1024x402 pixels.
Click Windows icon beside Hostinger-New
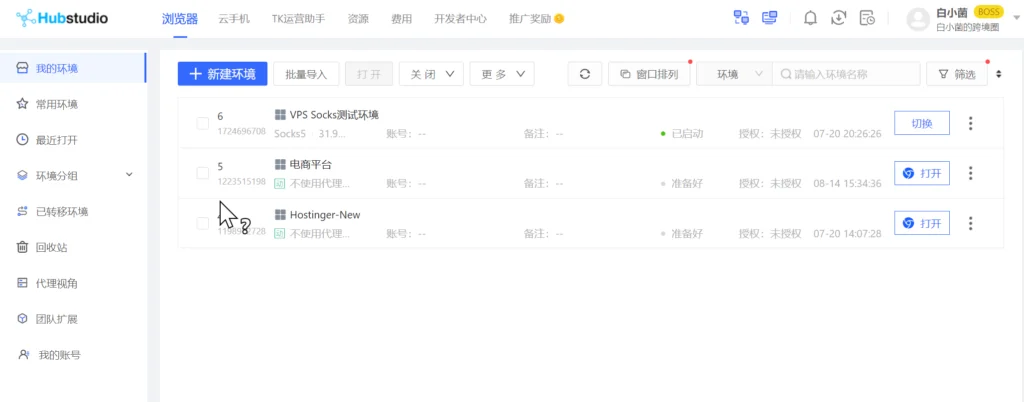pyautogui.click(x=280, y=215)
